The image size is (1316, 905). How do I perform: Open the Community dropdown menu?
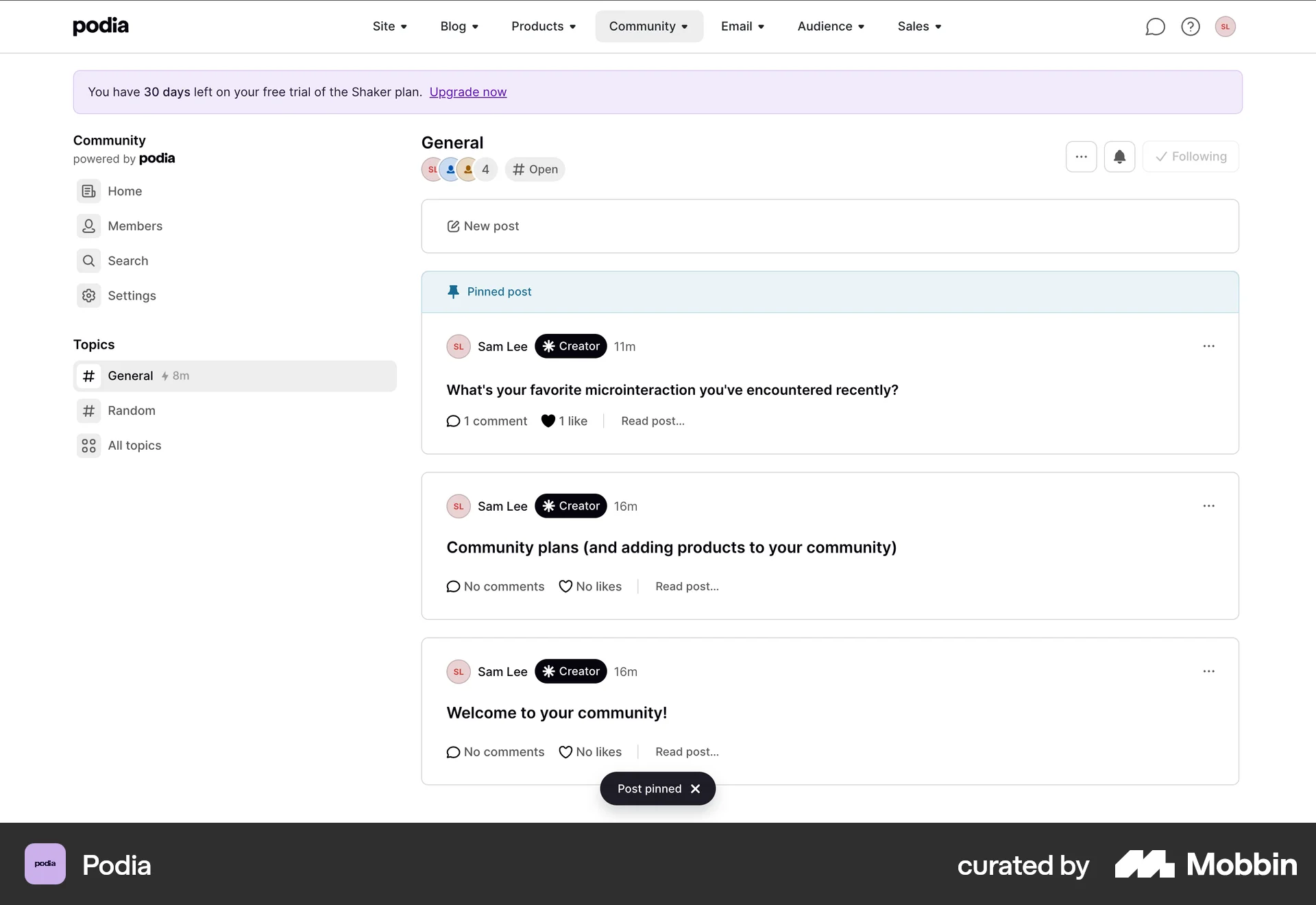[x=648, y=26]
